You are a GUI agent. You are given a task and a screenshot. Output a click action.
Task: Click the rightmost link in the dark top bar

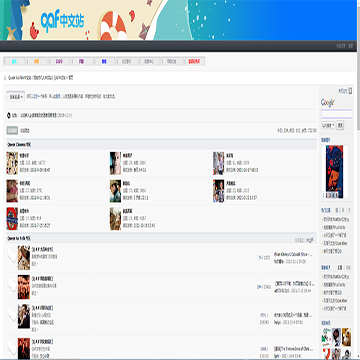350,46
